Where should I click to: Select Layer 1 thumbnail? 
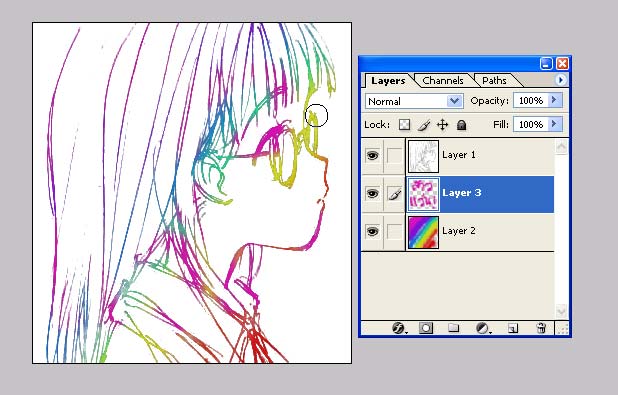423,156
